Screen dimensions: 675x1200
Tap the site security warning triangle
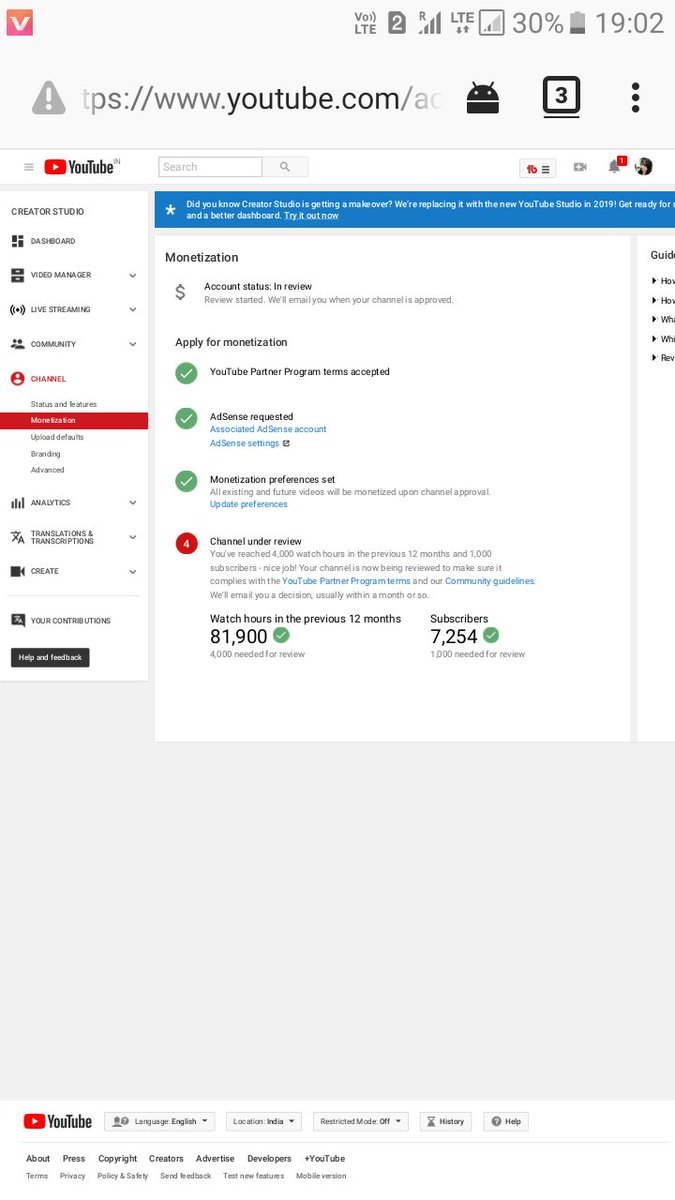(x=48, y=98)
